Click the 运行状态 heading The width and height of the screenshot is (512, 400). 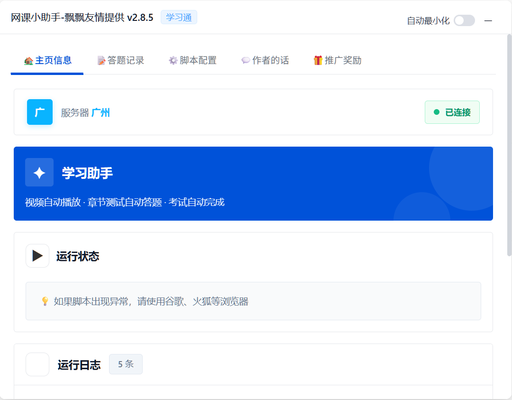click(78, 256)
